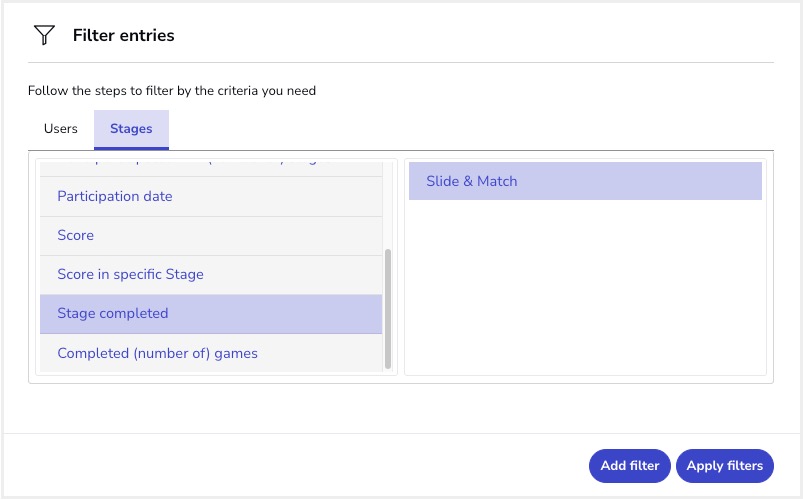Switch to the Users tab
The image size is (803, 500).
click(x=61, y=129)
